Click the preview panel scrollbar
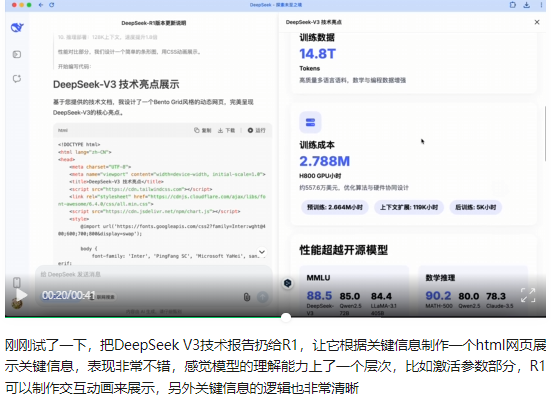551x406 pixels. coord(545,134)
